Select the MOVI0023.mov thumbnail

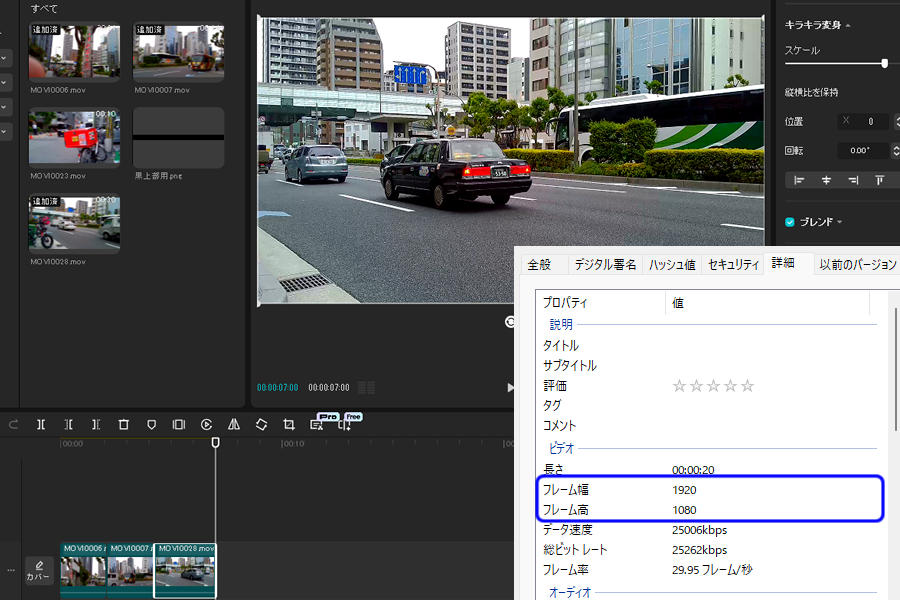[x=75, y=137]
